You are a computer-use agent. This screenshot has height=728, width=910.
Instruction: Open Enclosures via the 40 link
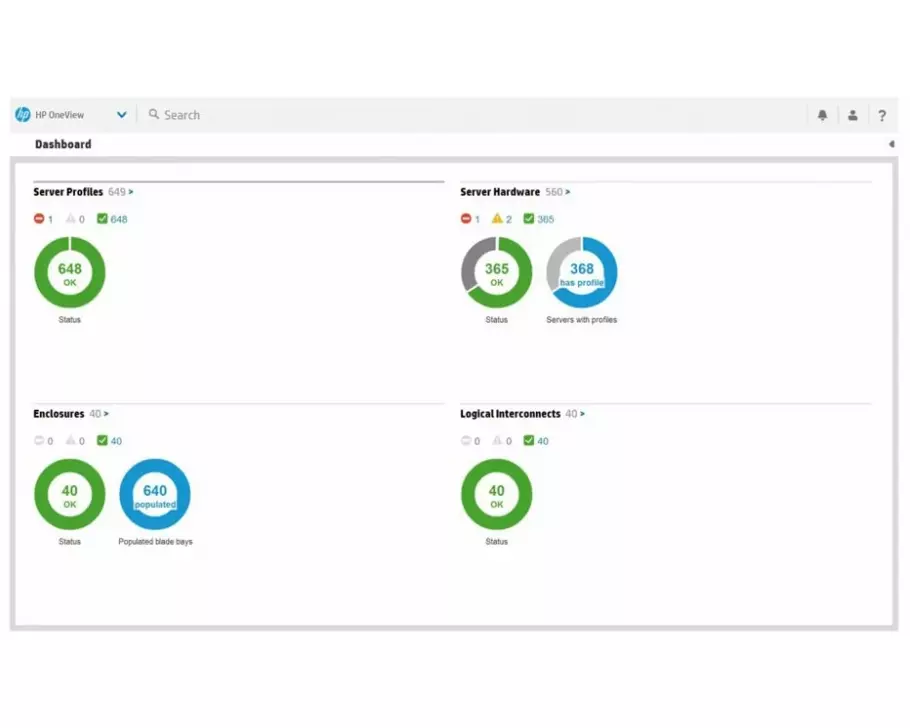96,413
